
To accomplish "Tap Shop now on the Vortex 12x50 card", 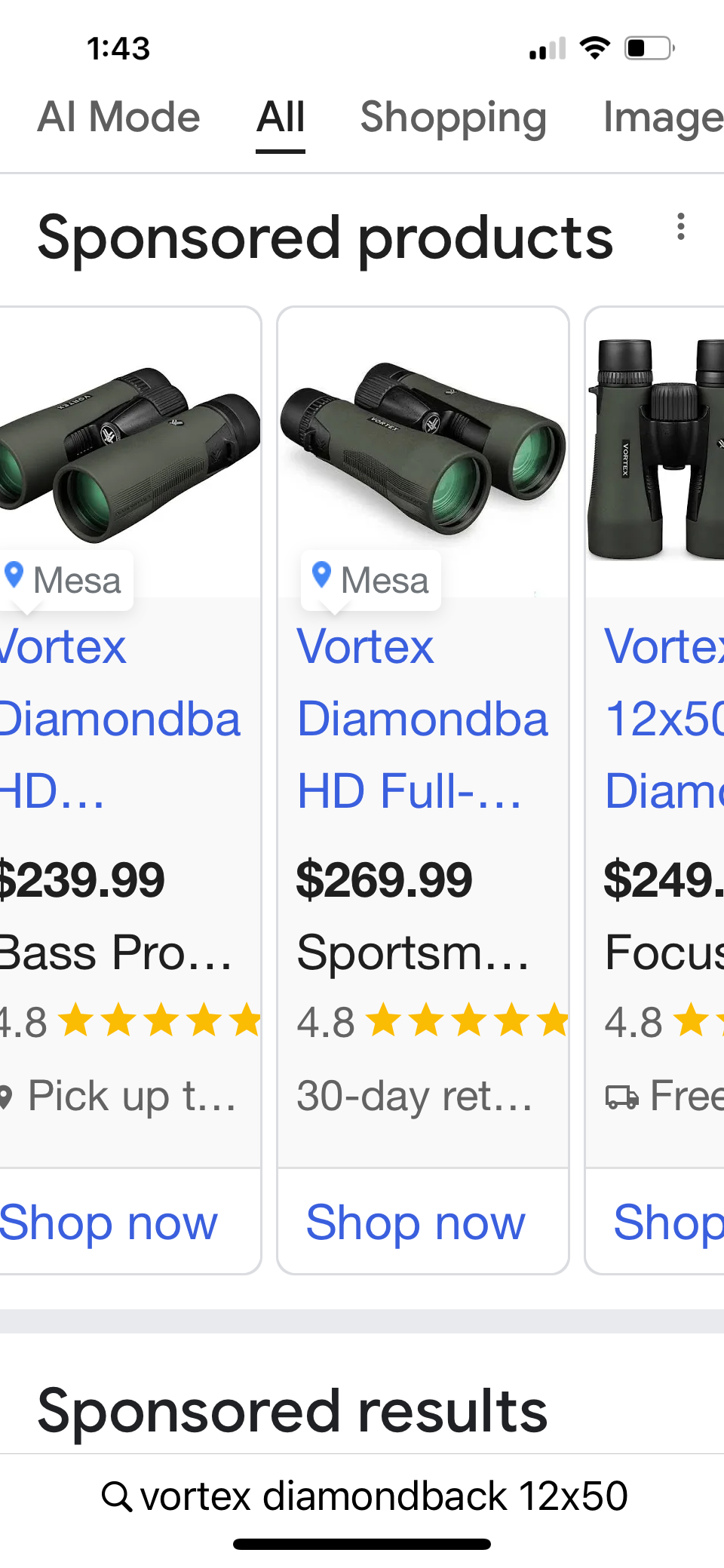I will coord(667,1223).
